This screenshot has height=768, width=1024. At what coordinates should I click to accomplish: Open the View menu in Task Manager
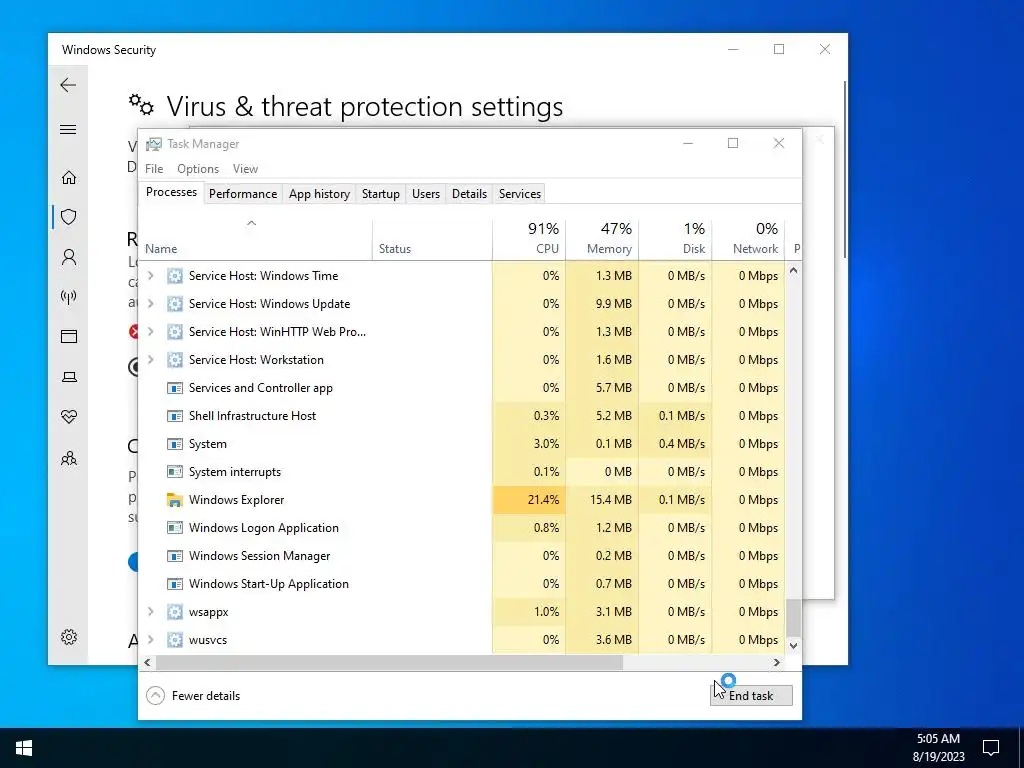point(246,168)
